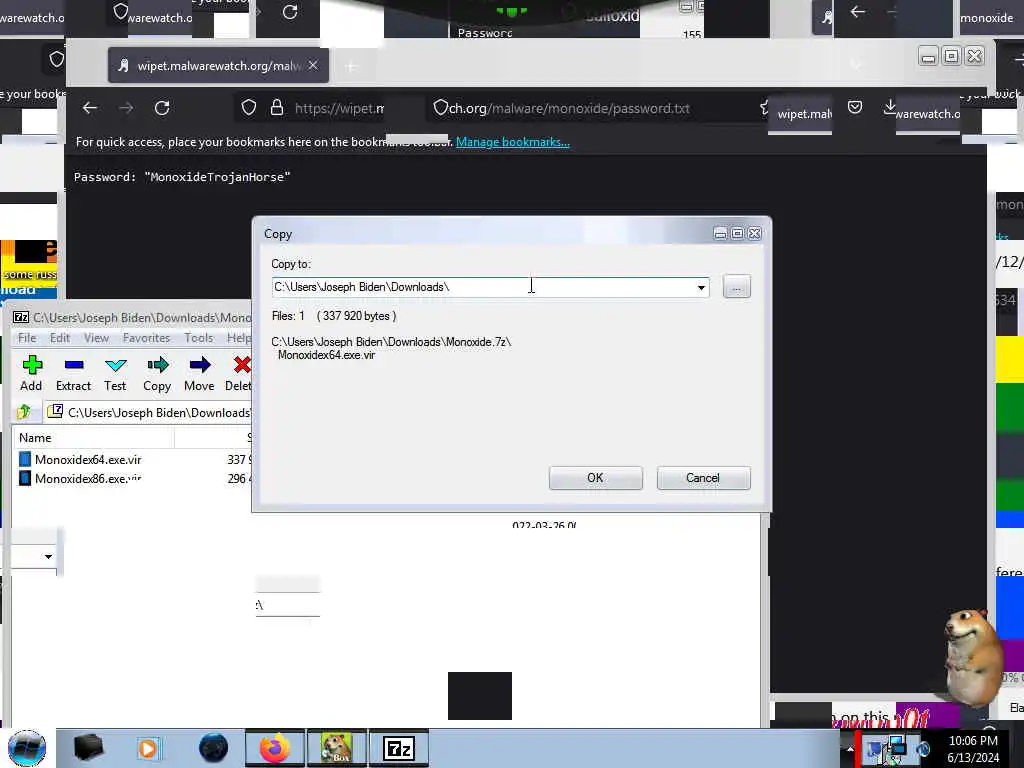Go up one folder level in 7-Zip
This screenshot has height=768, width=1024.
pyautogui.click(x=25, y=411)
